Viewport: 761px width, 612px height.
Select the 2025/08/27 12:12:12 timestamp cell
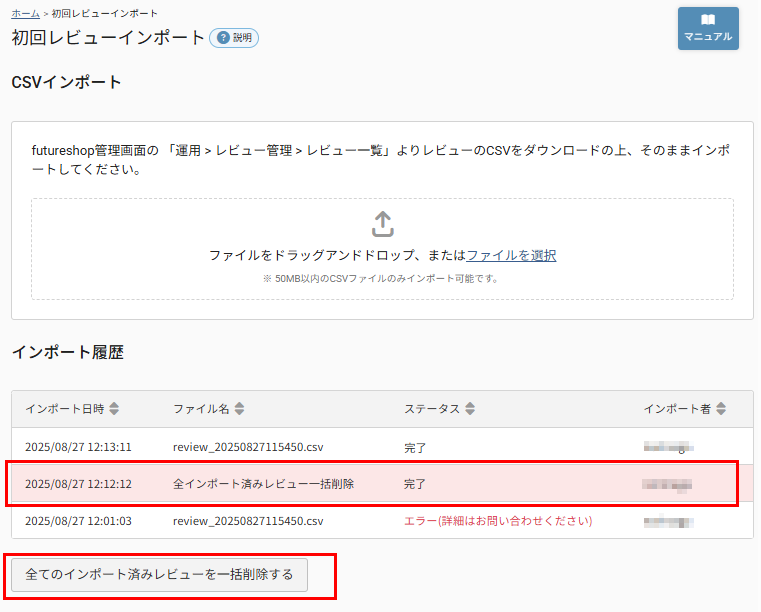pos(78,484)
